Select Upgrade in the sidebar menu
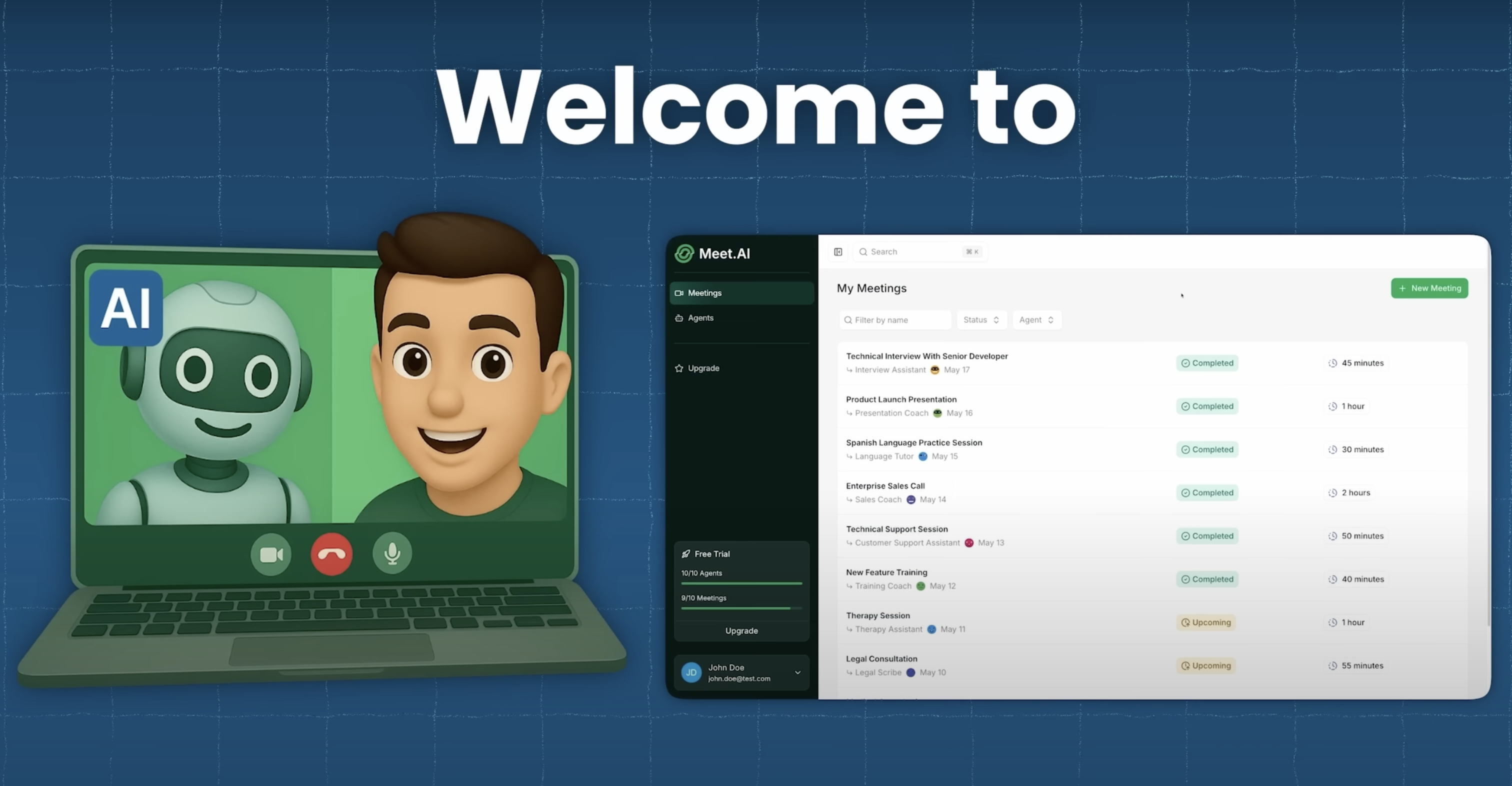 point(742,368)
